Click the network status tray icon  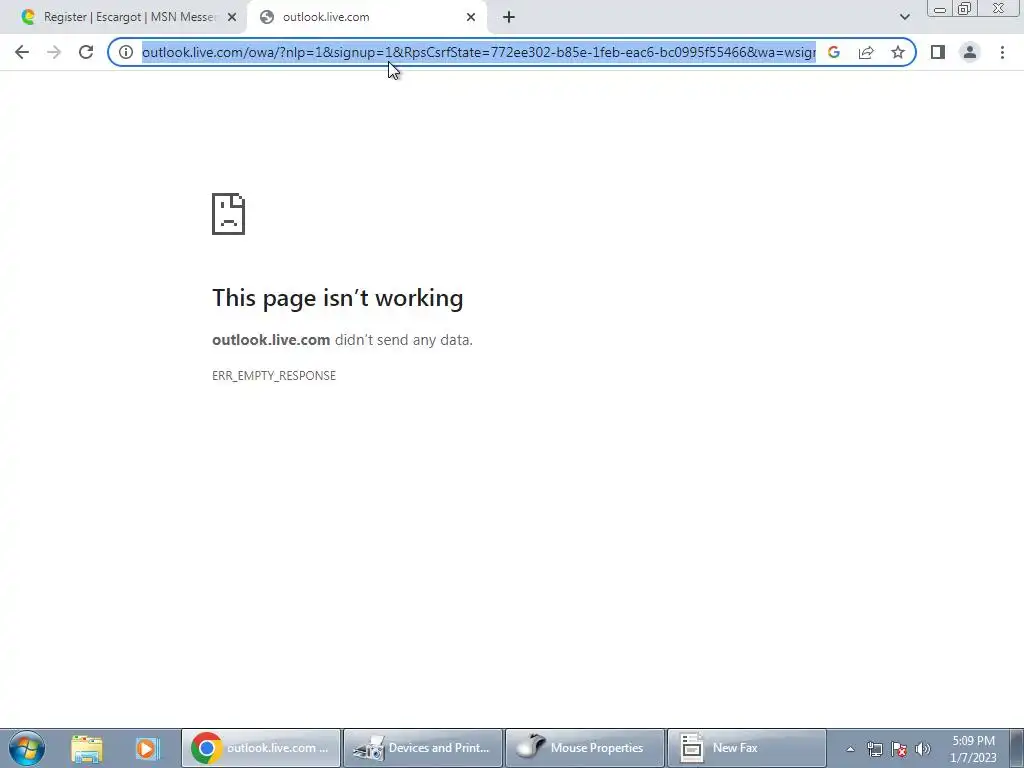click(874, 749)
